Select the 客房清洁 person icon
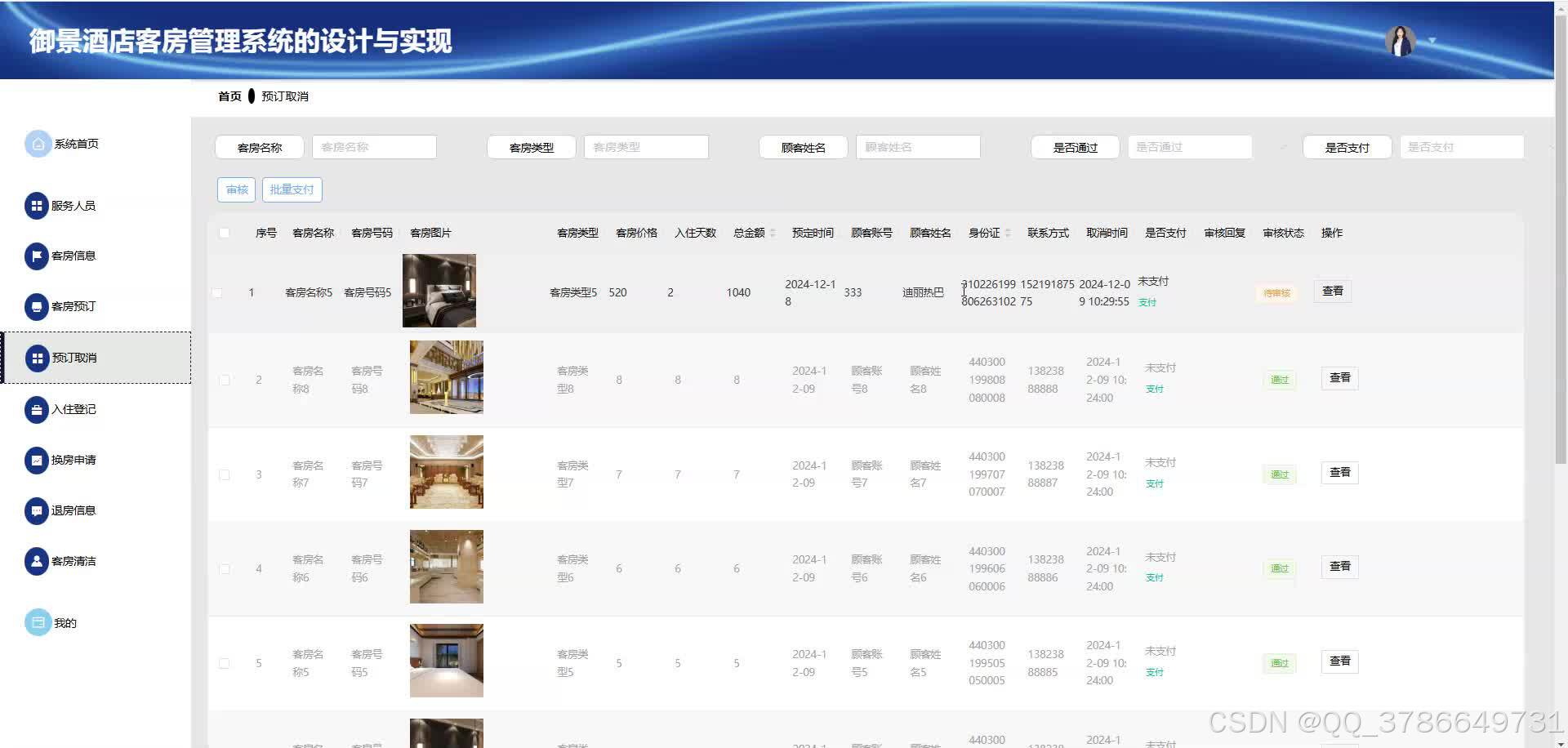1568x748 pixels. (36, 561)
